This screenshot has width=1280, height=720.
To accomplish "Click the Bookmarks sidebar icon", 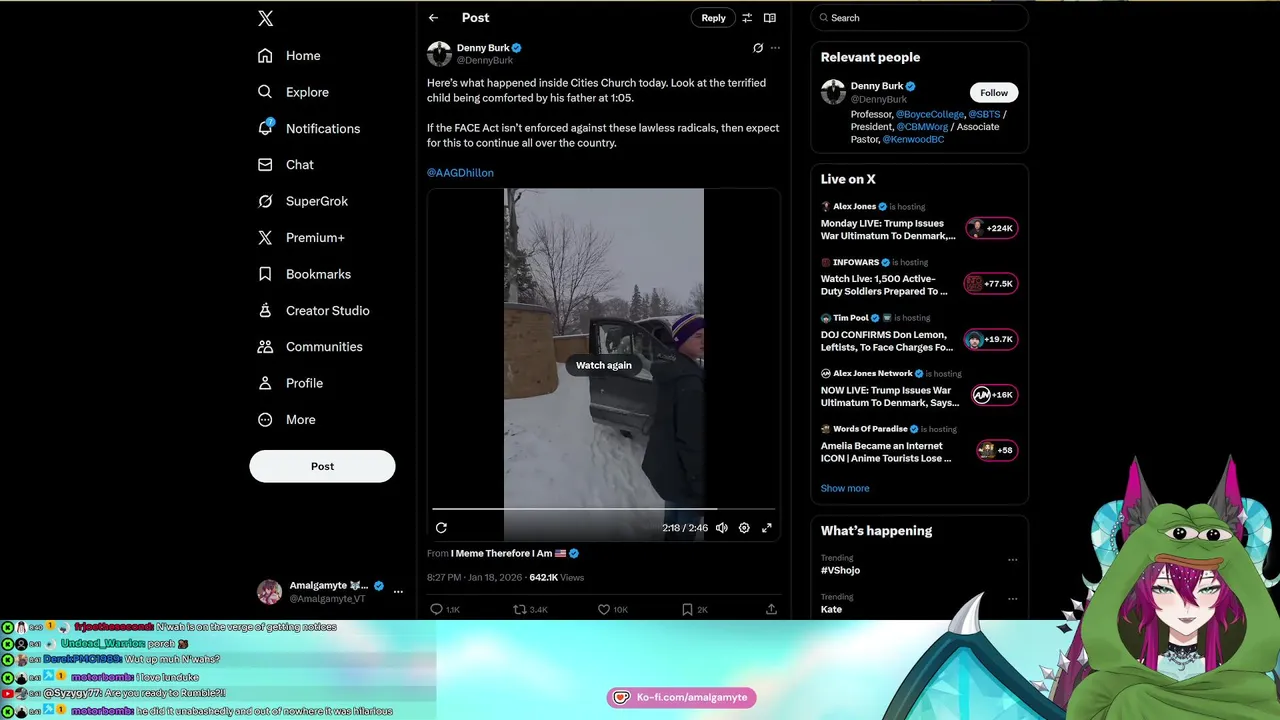I will point(265,274).
